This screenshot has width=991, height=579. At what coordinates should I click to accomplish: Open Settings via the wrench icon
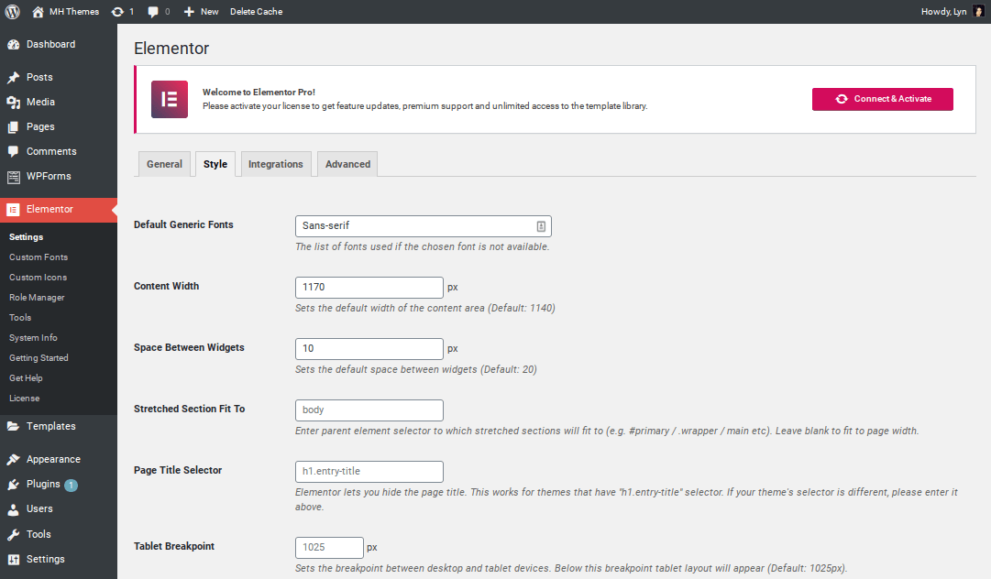(14, 558)
